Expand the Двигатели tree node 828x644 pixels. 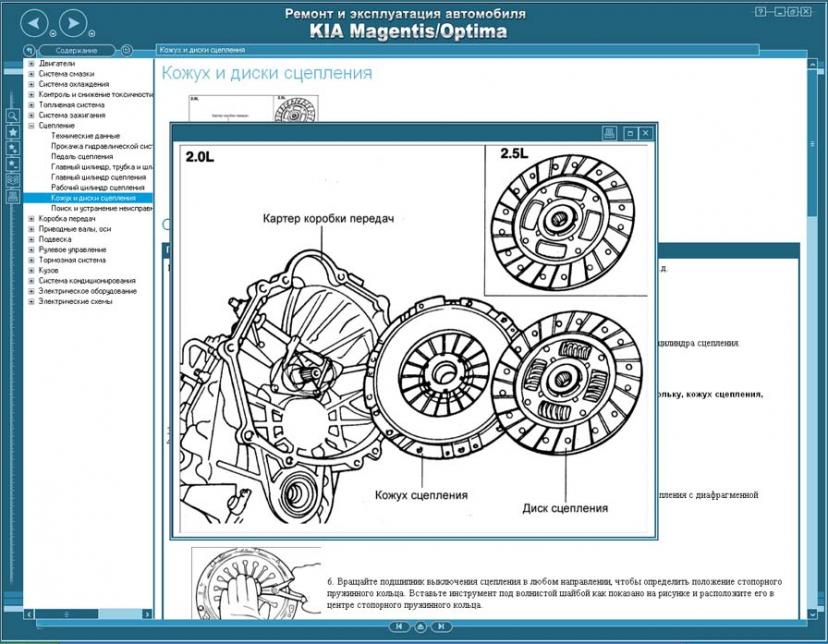point(31,63)
